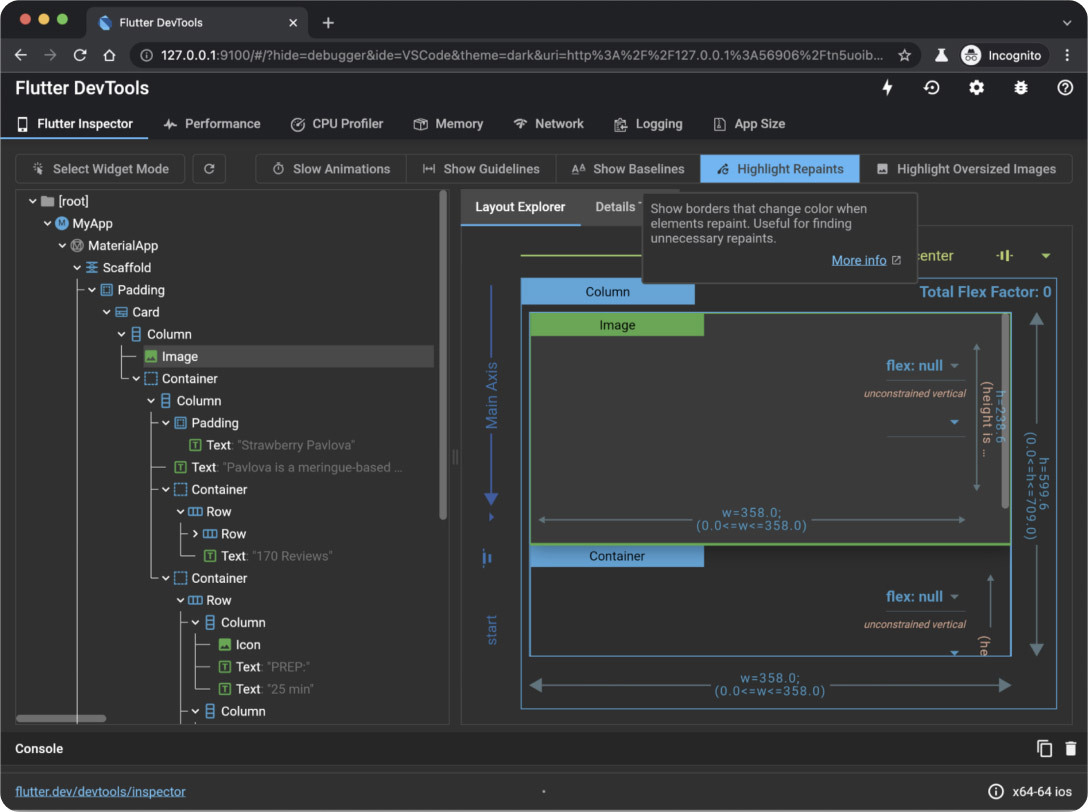
Task: Copy console contents to clipboard
Action: 1044,748
